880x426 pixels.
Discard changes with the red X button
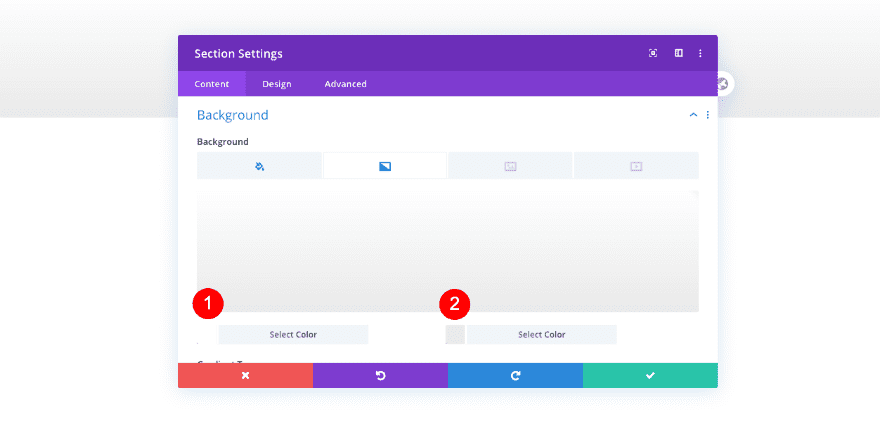pos(245,375)
